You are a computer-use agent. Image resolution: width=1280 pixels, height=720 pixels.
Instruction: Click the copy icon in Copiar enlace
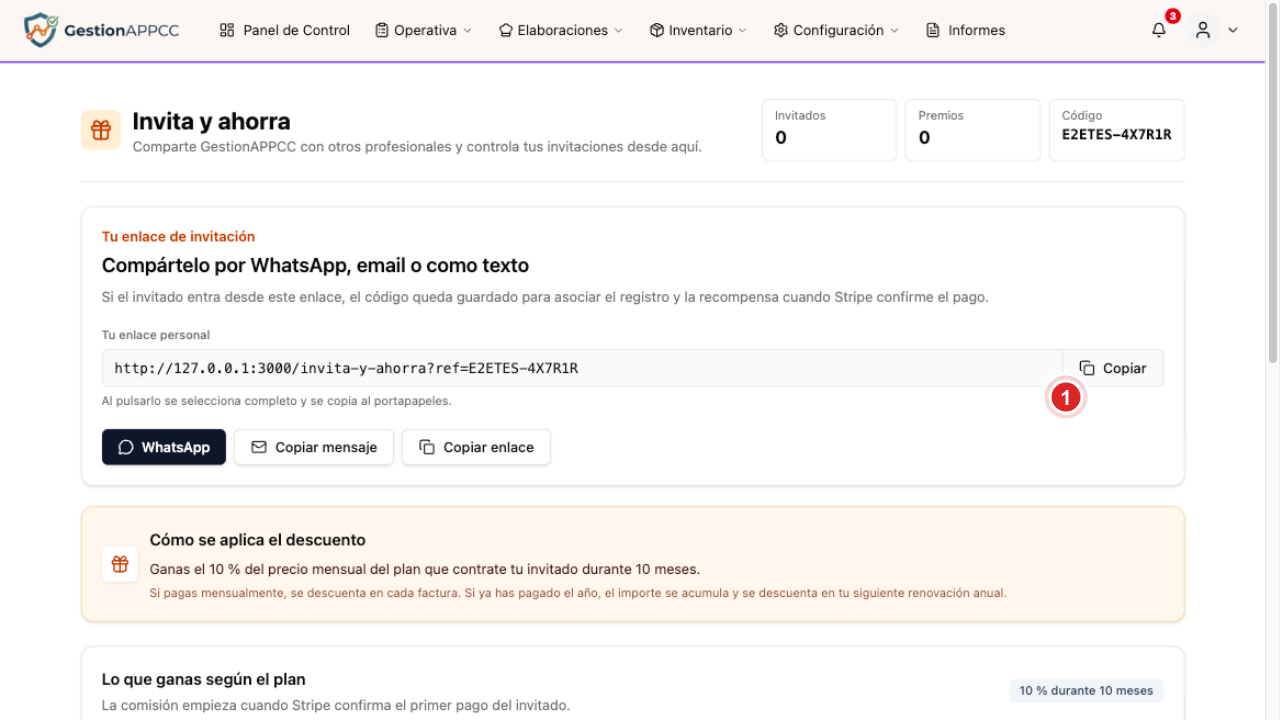tap(427, 447)
